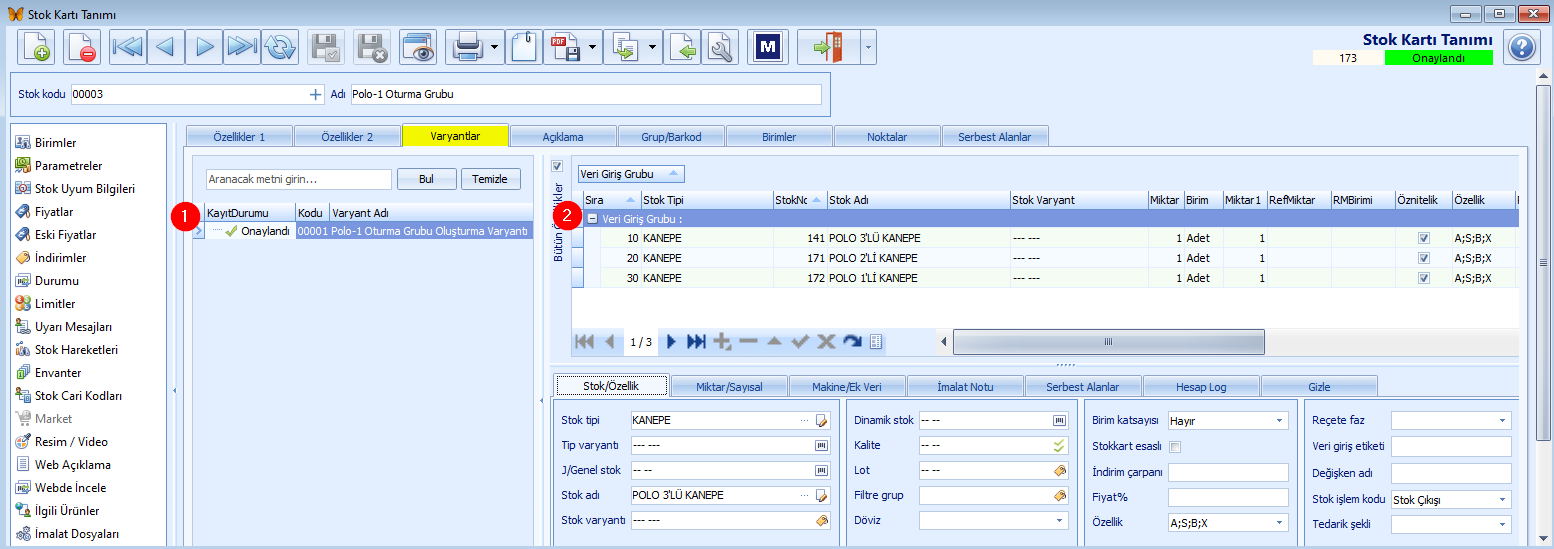Click the paperclip attachment document icon
The image size is (1554, 549).
click(x=524, y=47)
